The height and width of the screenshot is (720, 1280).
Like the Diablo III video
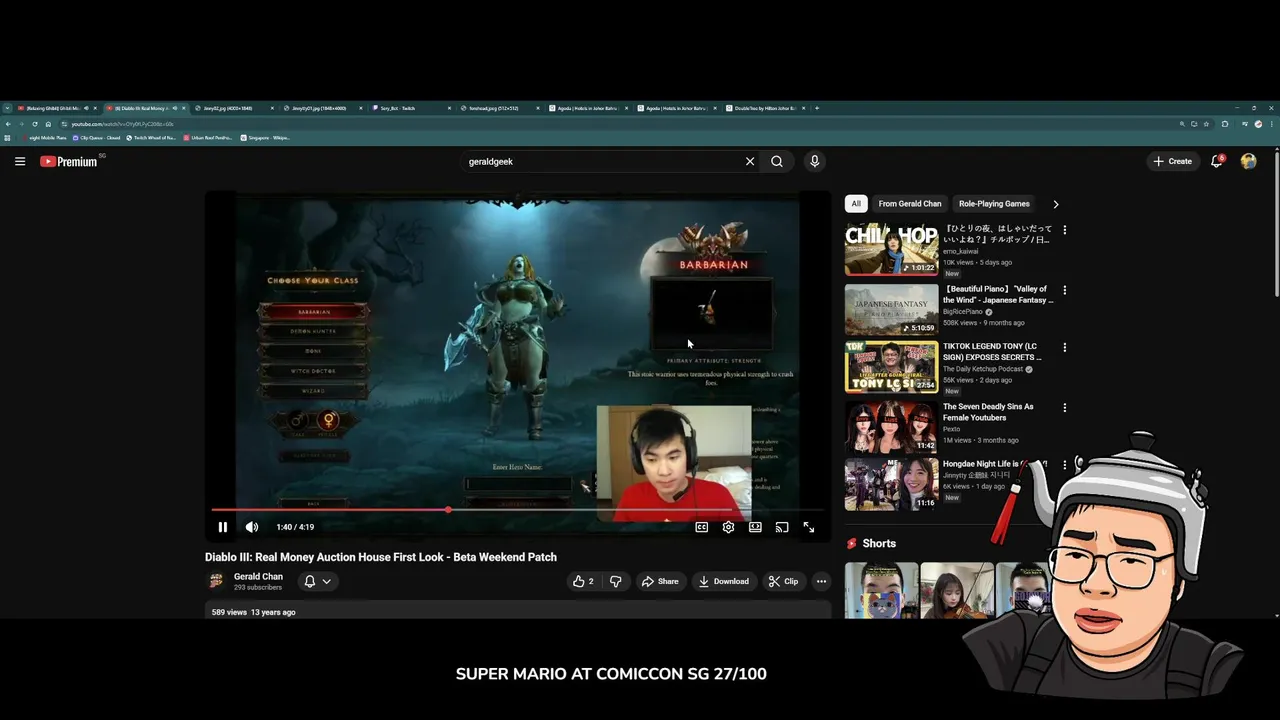(x=582, y=581)
